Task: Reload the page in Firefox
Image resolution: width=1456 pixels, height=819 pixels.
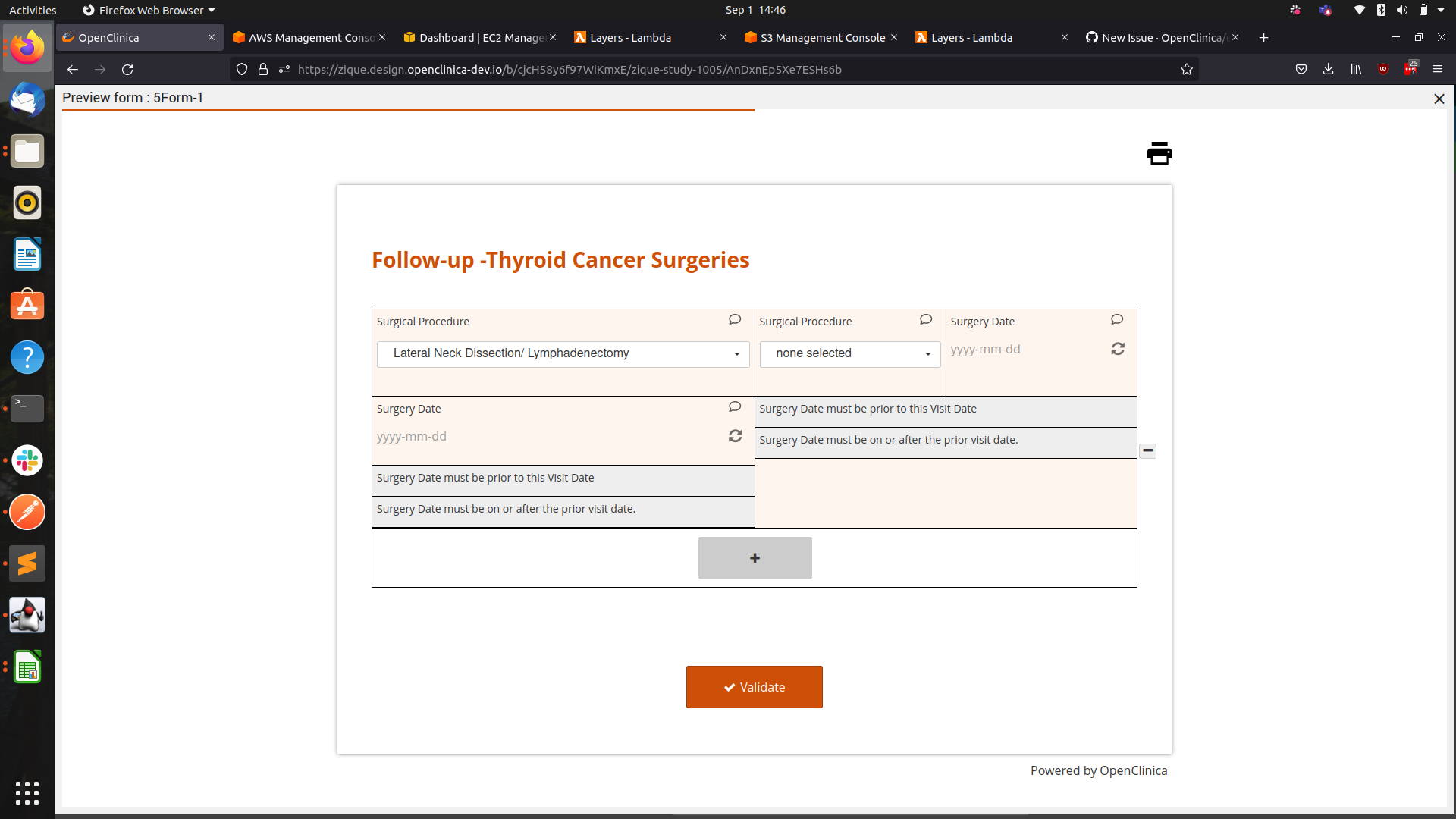Action: tap(127, 69)
